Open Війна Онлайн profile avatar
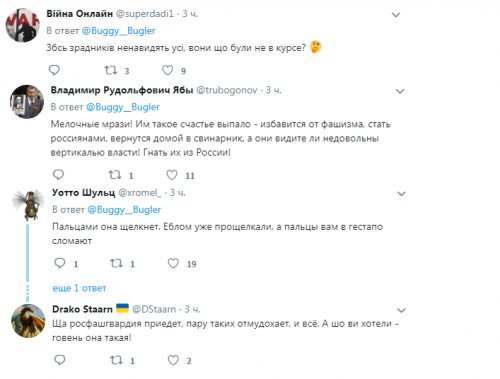 click(23, 25)
